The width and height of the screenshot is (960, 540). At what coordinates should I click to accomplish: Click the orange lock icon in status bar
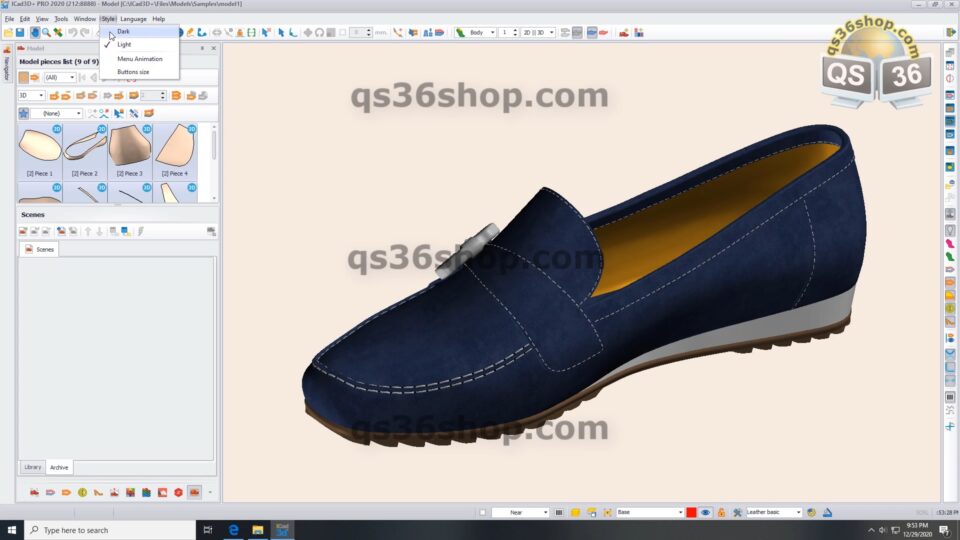[721, 512]
